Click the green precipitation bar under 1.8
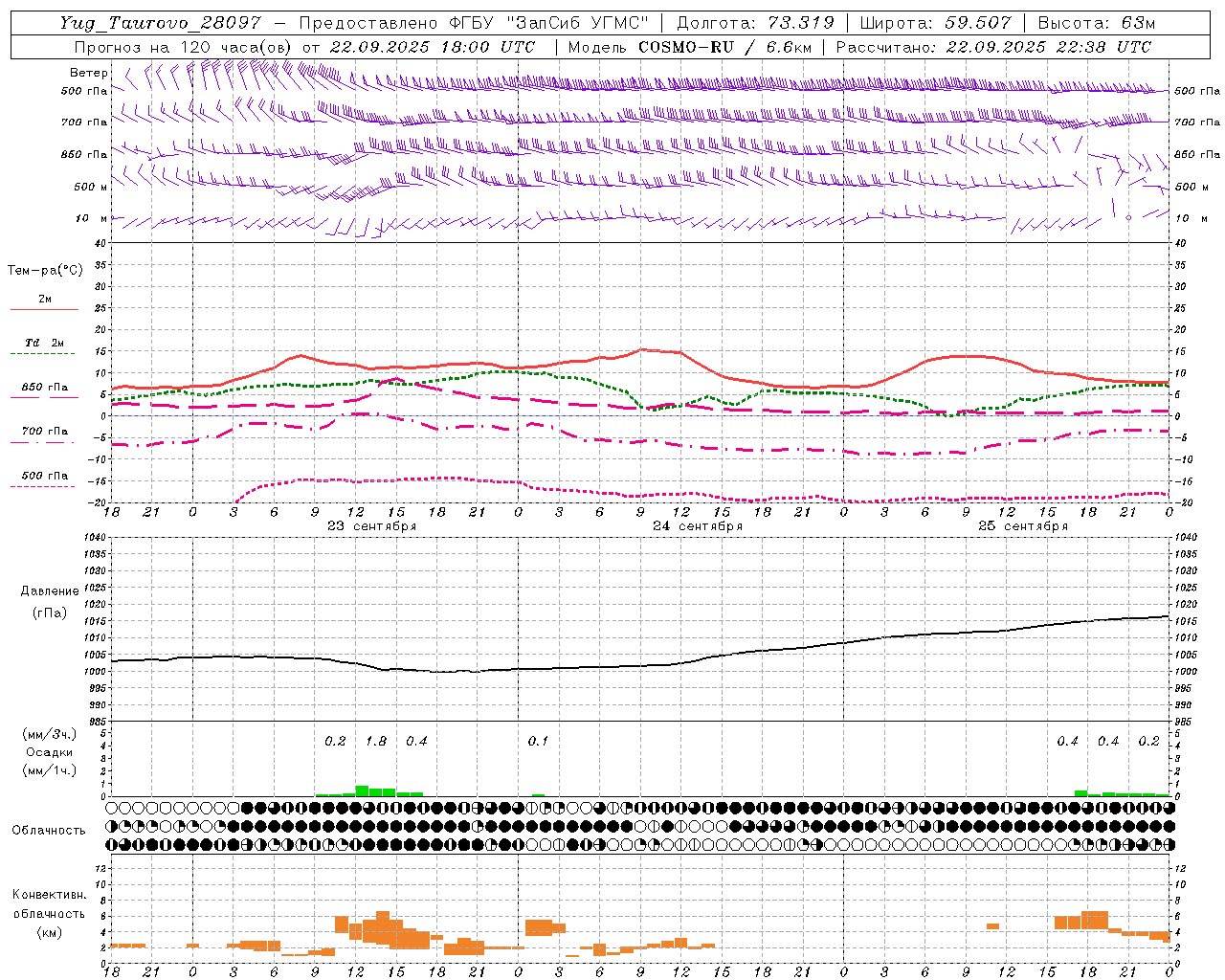This screenshot has height=980, width=1225. pos(375,791)
